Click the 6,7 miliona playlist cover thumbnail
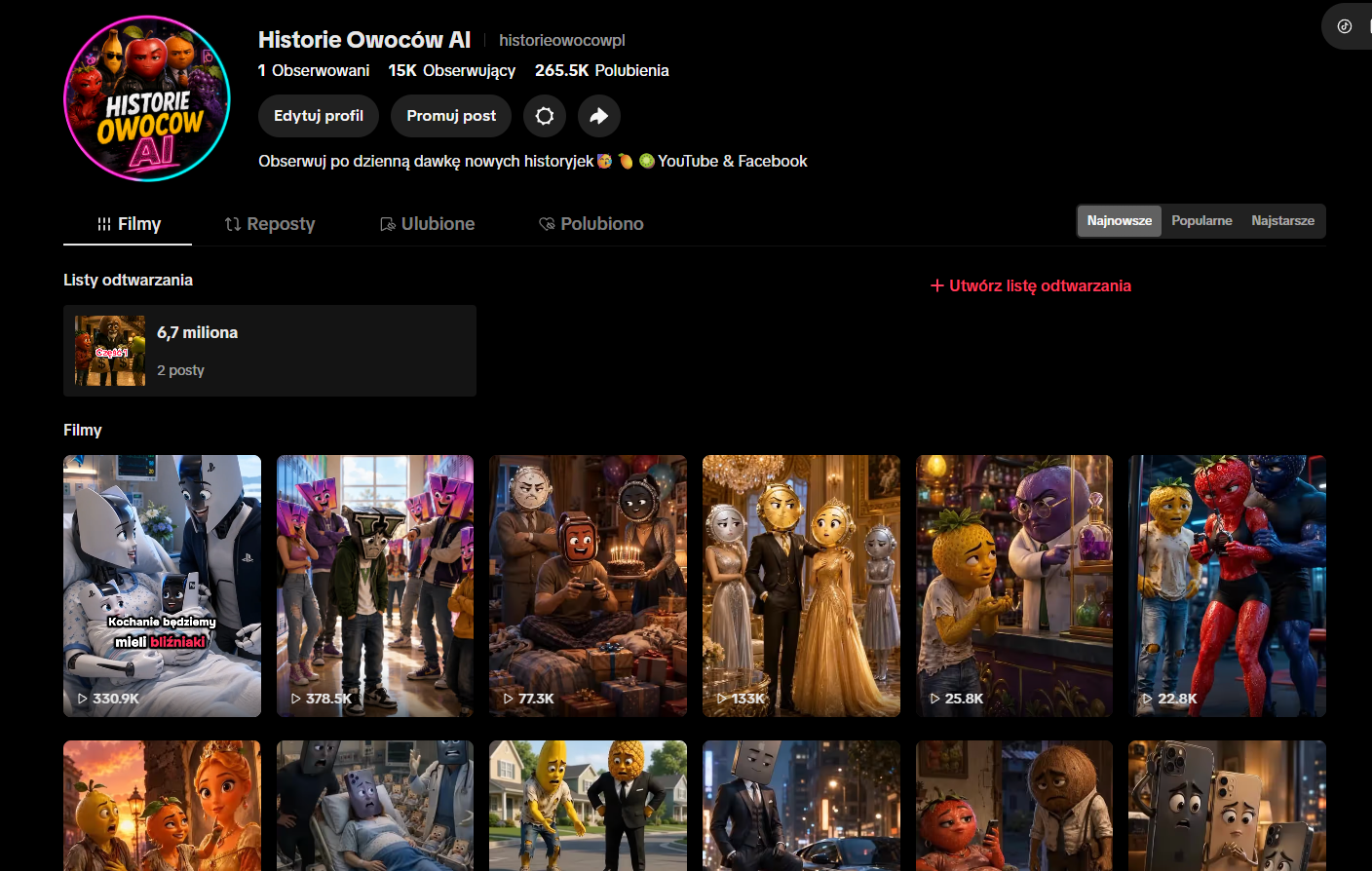Viewport: 1372px width, 871px height. coord(110,351)
